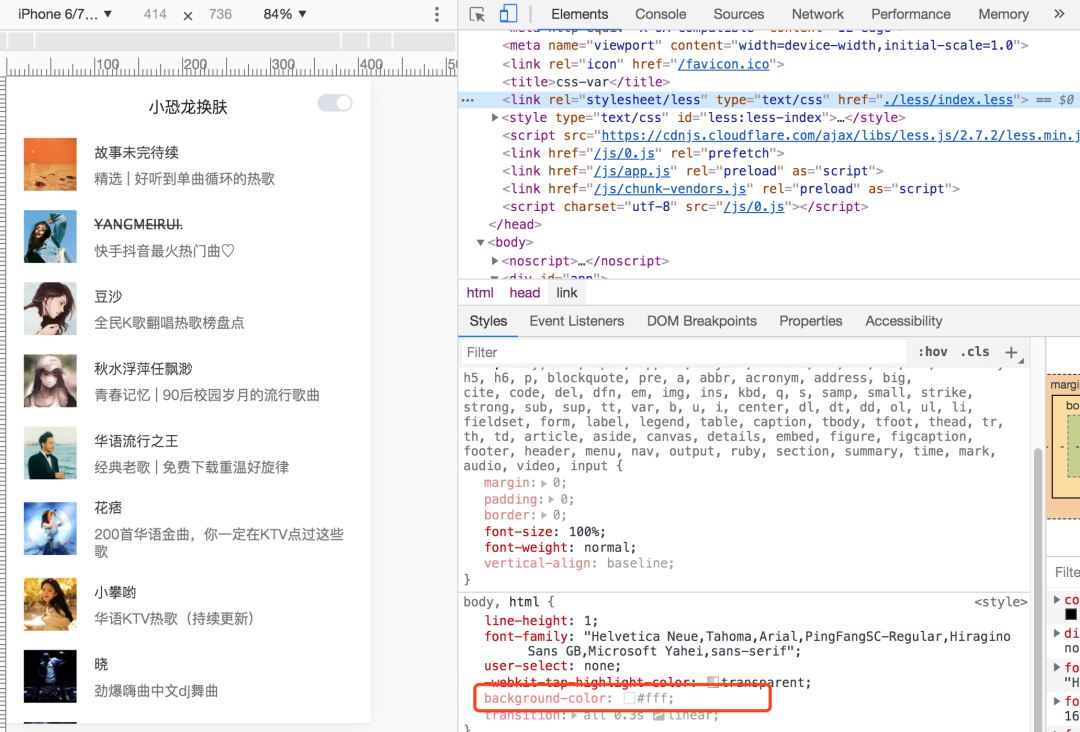Open the 豆沙 cover thumbnail
Viewport: 1080px width, 732px height.
[x=50, y=309]
